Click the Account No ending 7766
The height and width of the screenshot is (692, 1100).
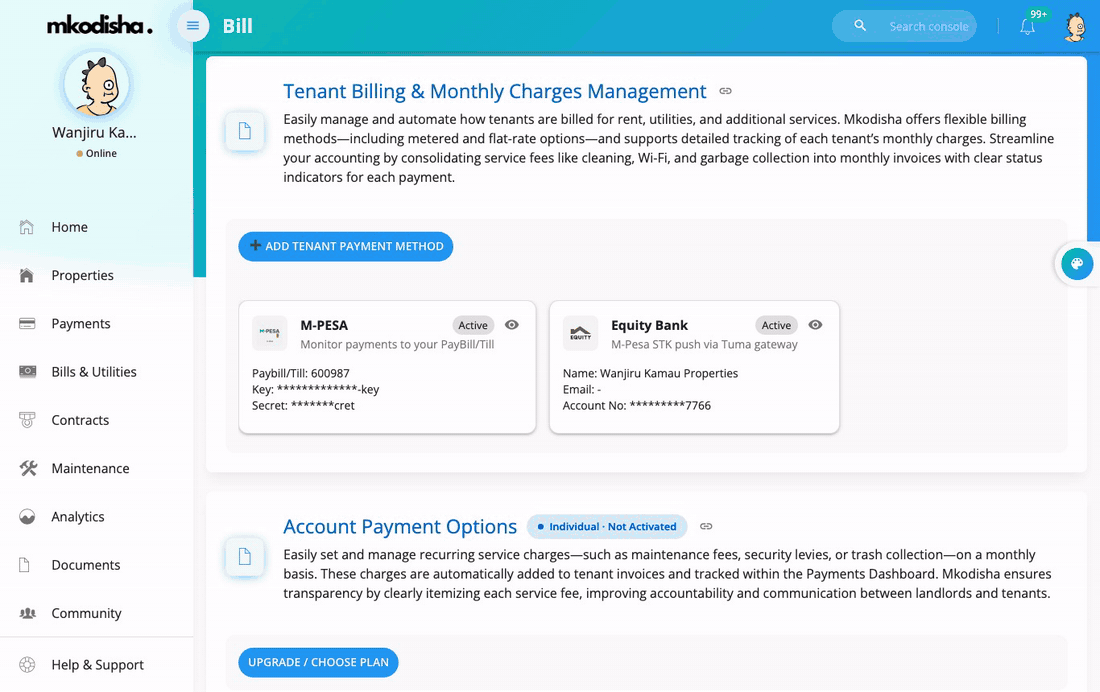click(x=637, y=406)
